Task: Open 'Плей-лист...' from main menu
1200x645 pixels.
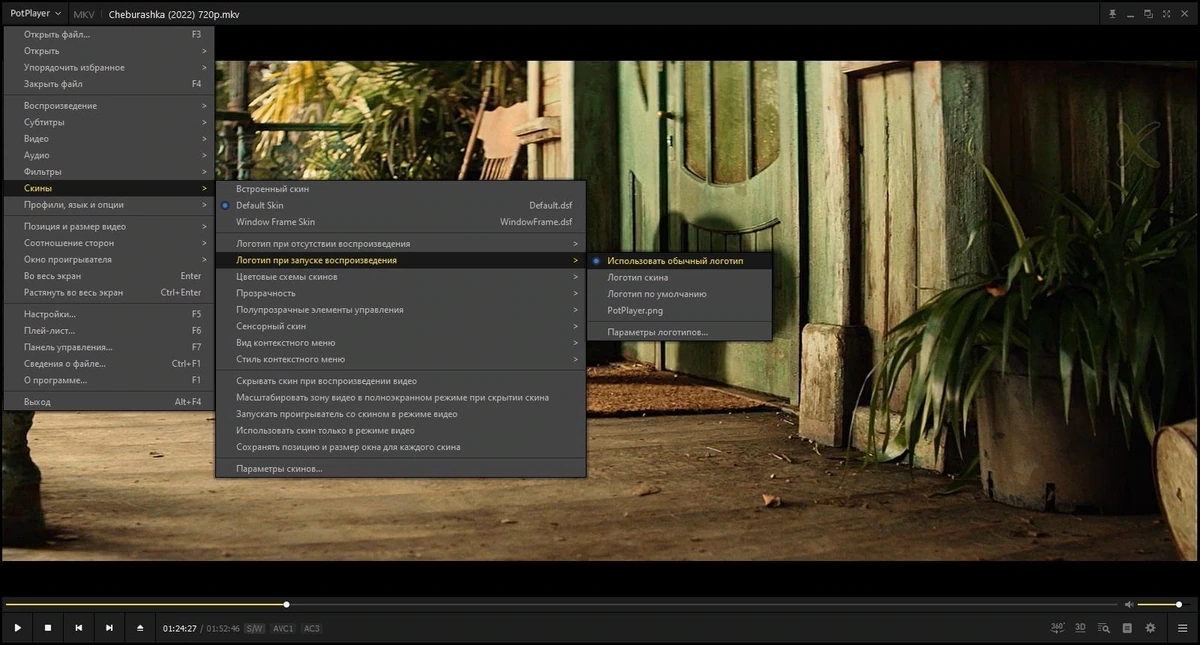Action: (108, 330)
